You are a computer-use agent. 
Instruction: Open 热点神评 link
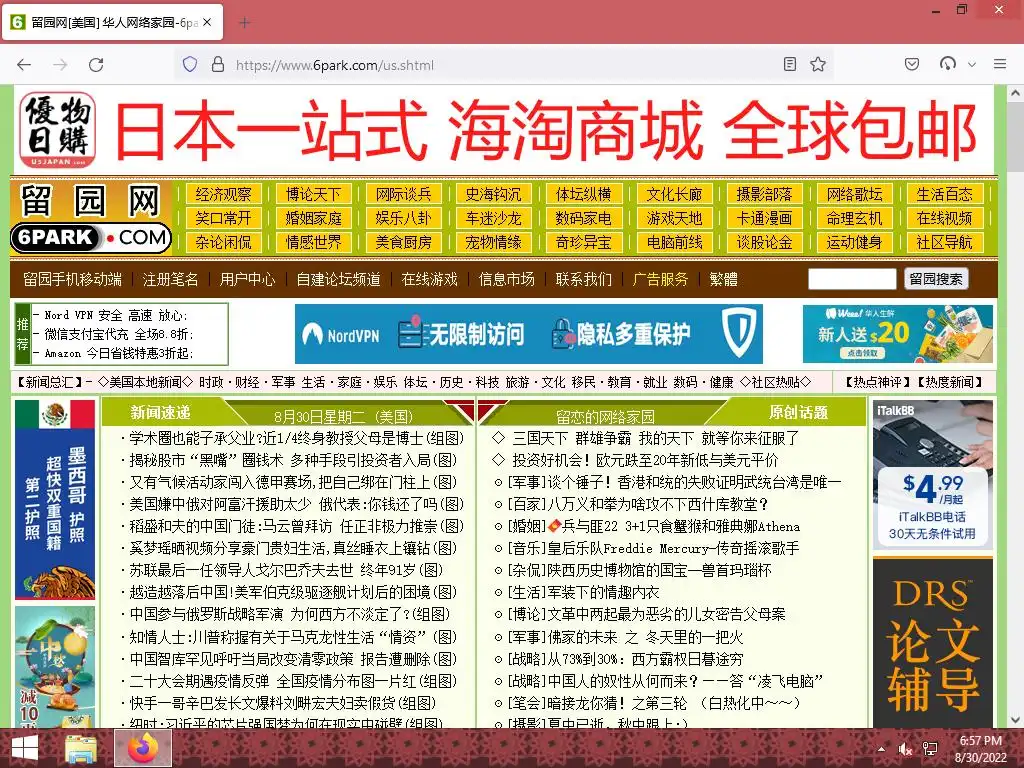[x=878, y=382]
